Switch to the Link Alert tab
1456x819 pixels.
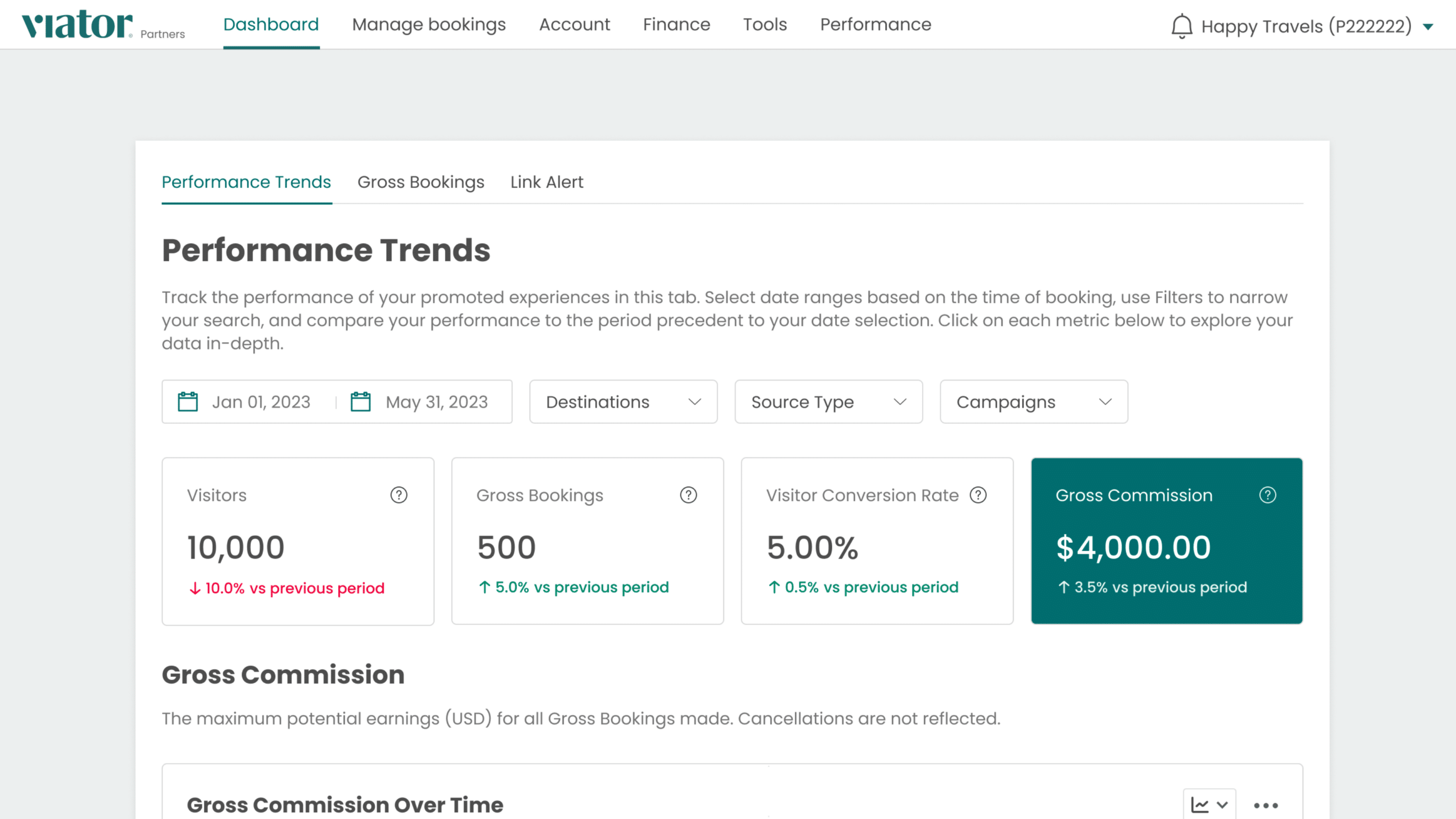coord(547,182)
